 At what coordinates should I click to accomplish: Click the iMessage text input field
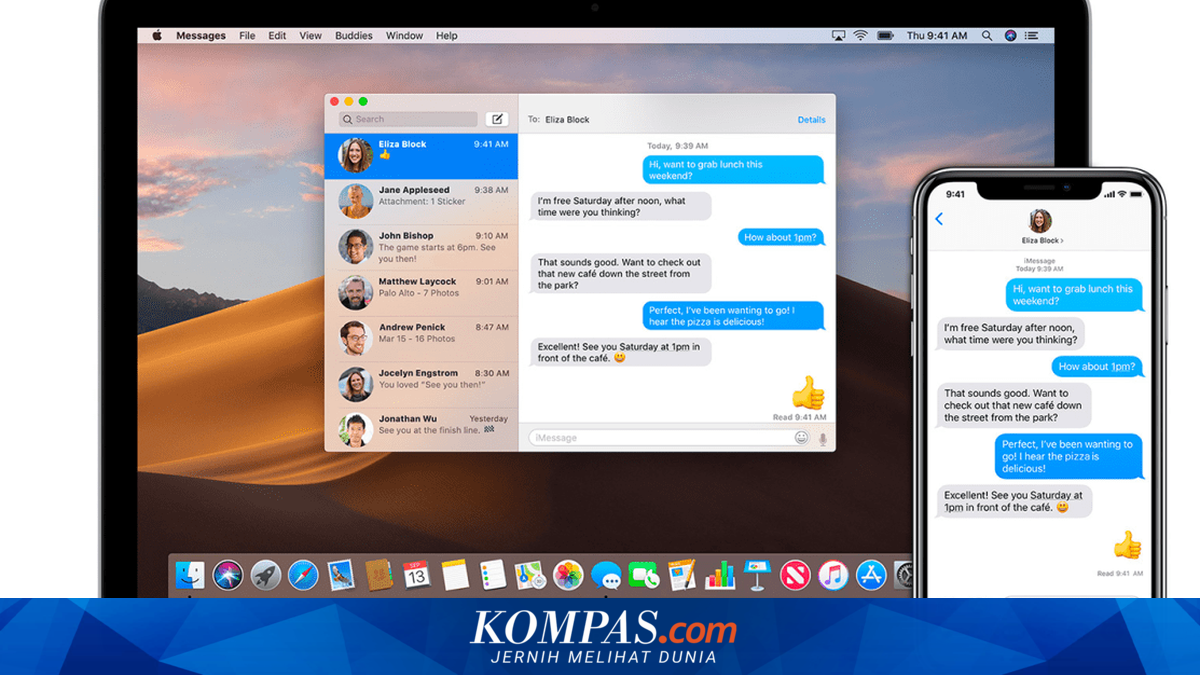(x=669, y=438)
